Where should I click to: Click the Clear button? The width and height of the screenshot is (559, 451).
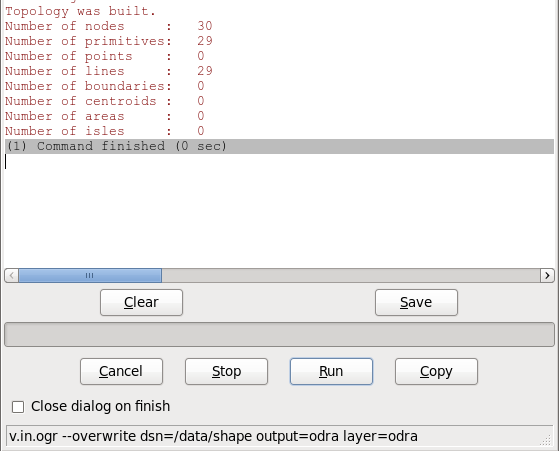141,302
